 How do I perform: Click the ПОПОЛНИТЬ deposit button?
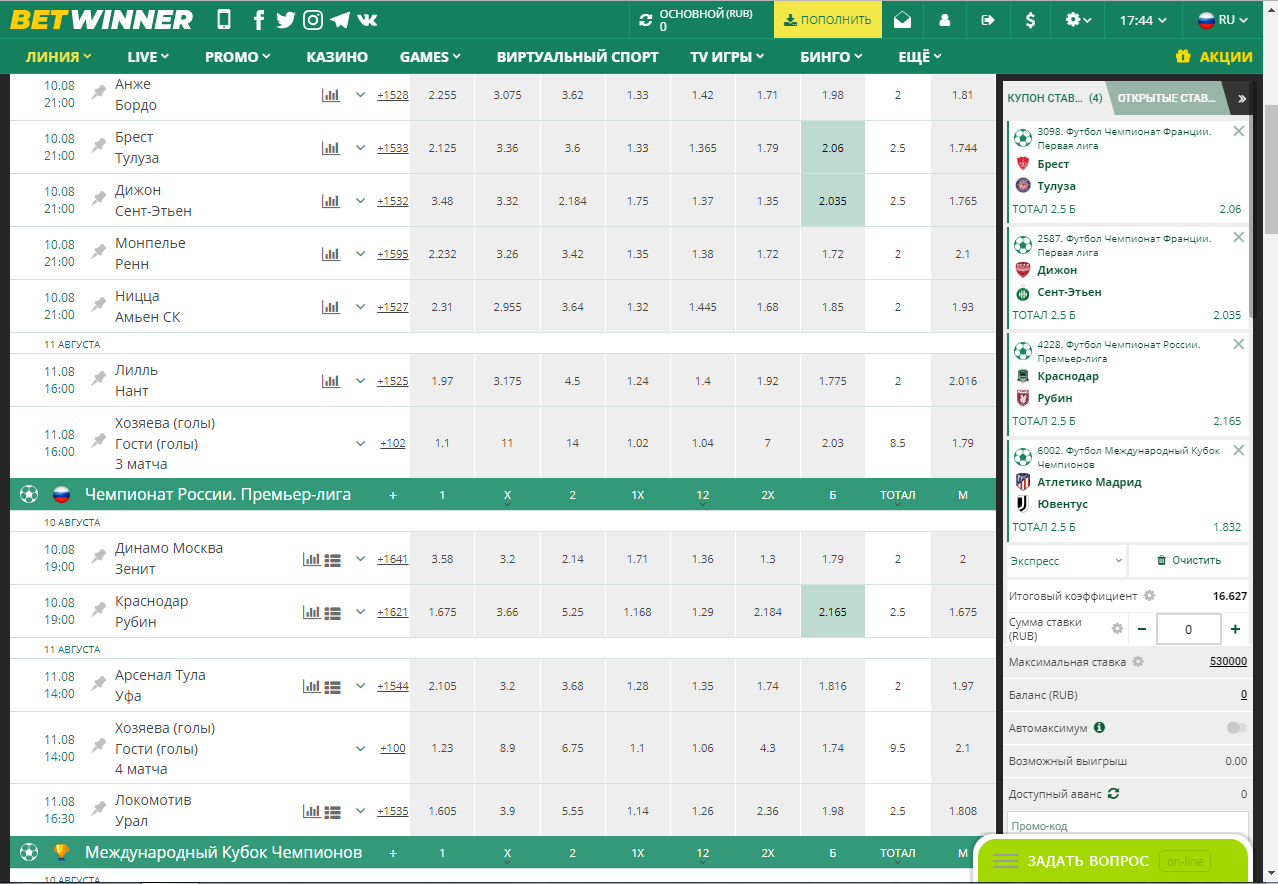point(828,20)
